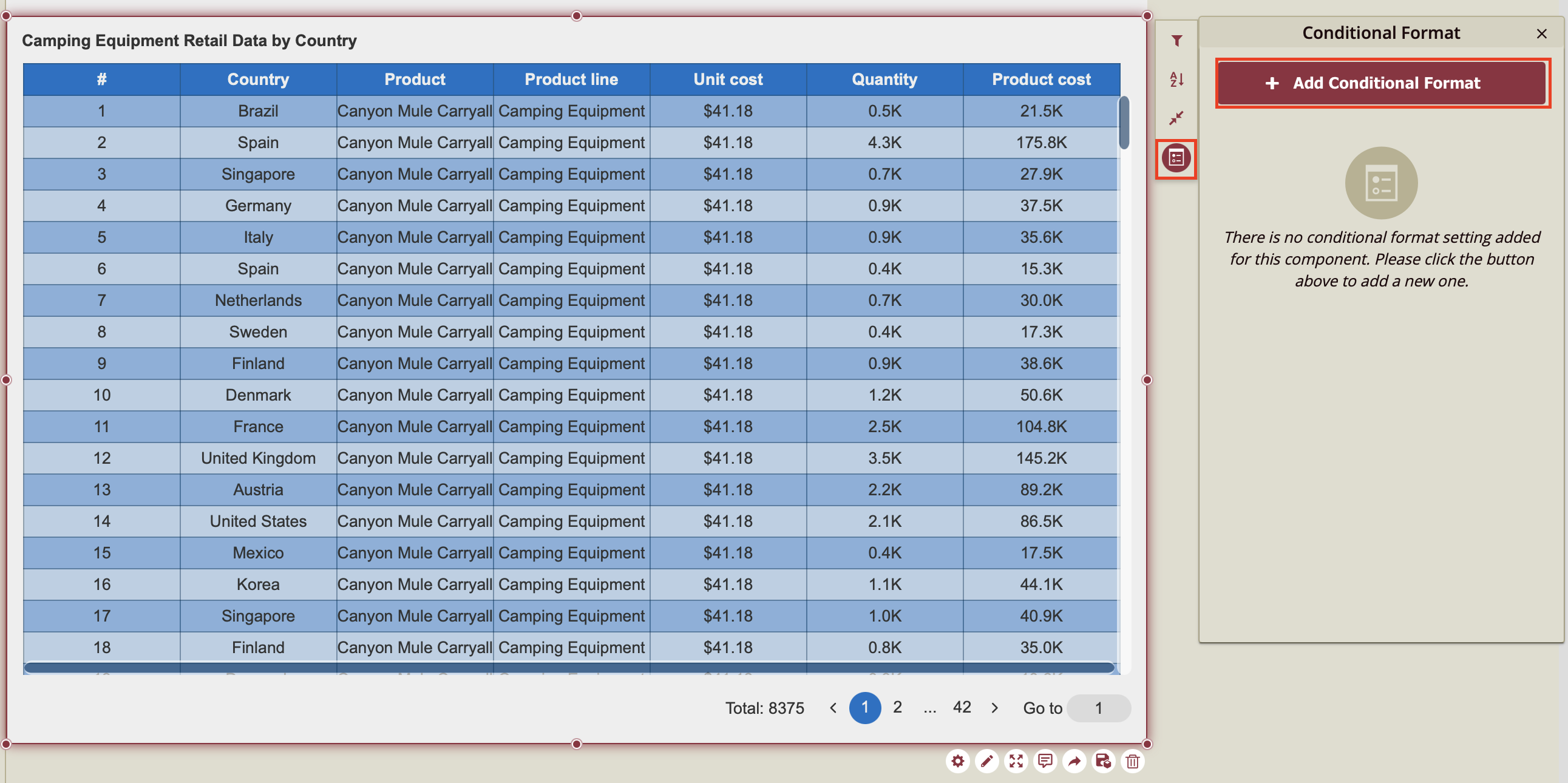The height and width of the screenshot is (783, 1568).
Task: Click Add Conditional Format button
Action: click(1382, 83)
